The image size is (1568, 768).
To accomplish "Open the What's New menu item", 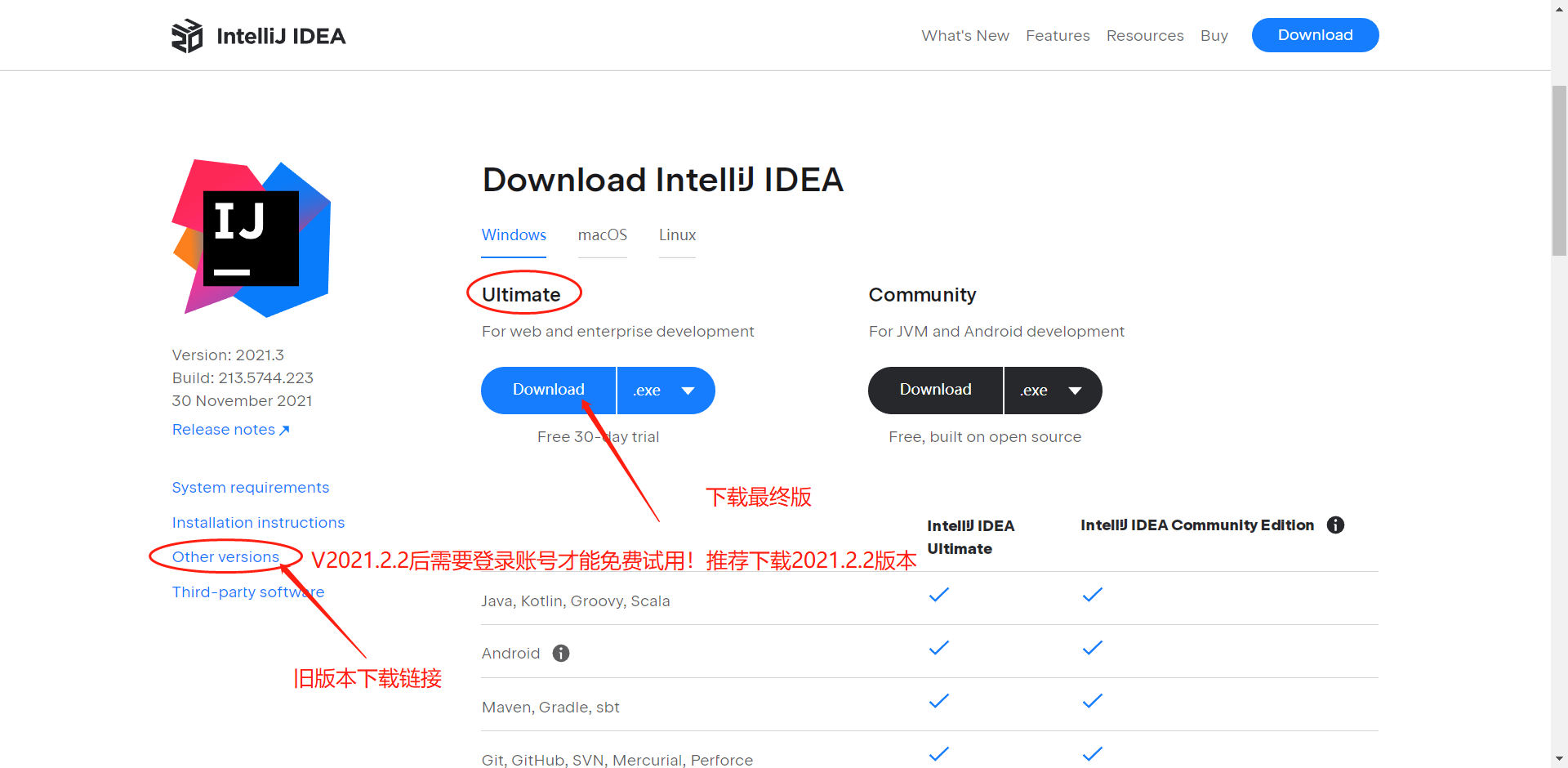I will pyautogui.click(x=965, y=35).
